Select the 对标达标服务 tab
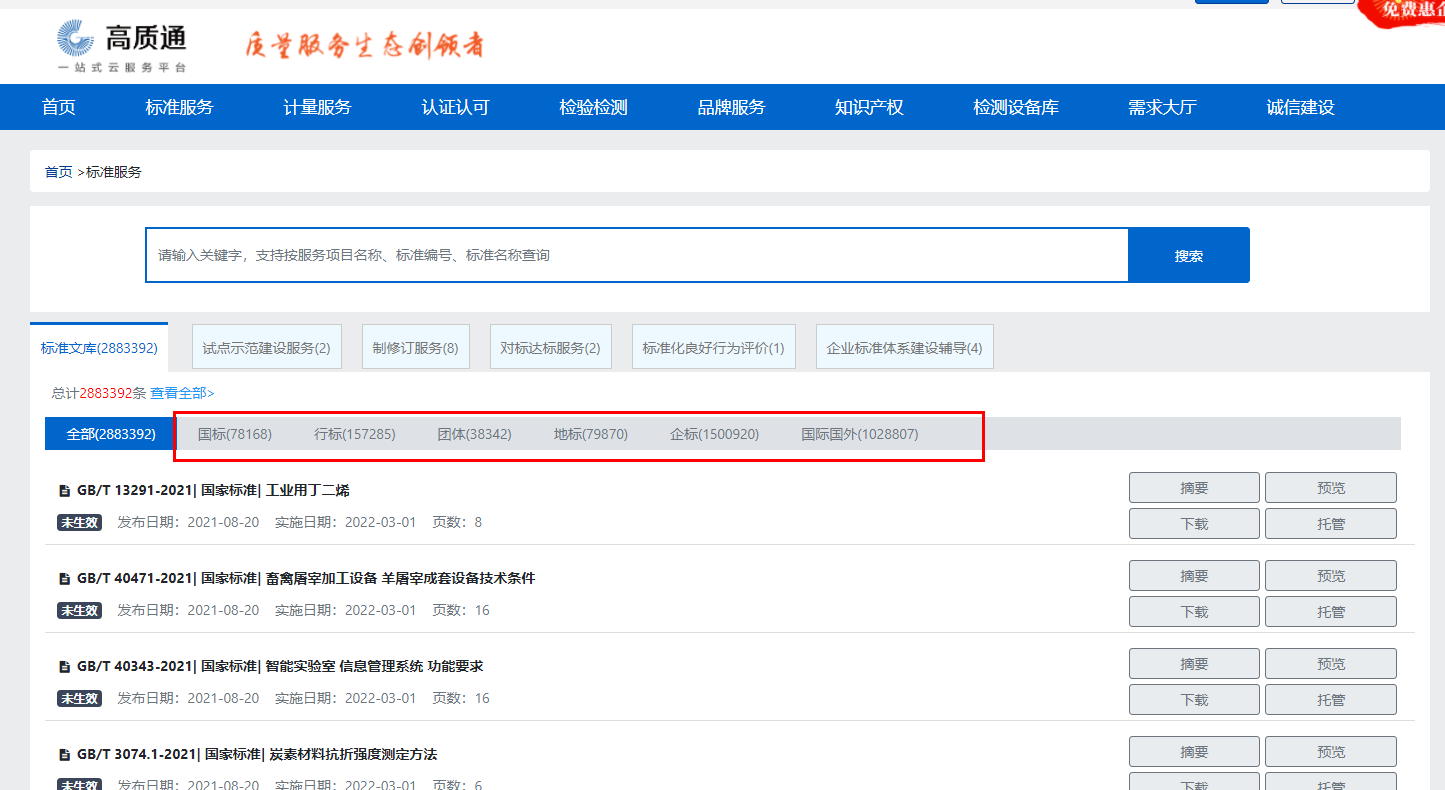 (550, 345)
